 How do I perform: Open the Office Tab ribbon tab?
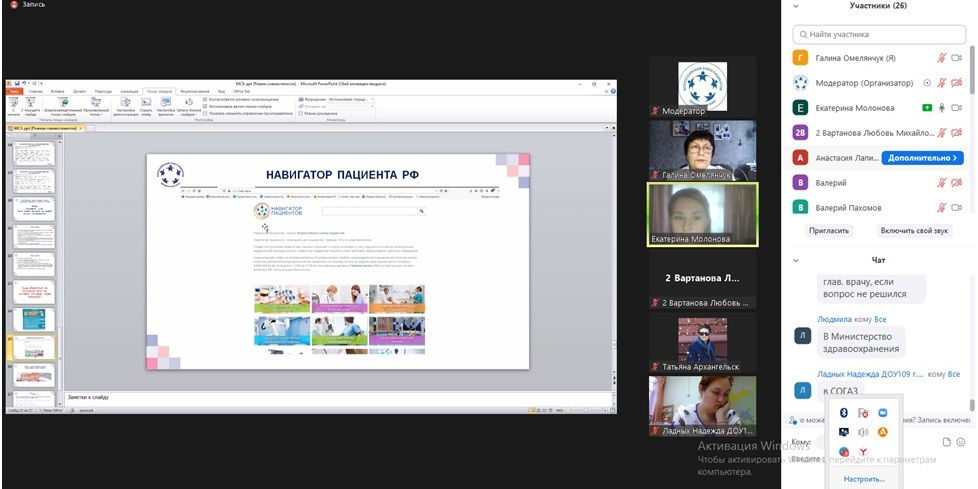coord(241,91)
